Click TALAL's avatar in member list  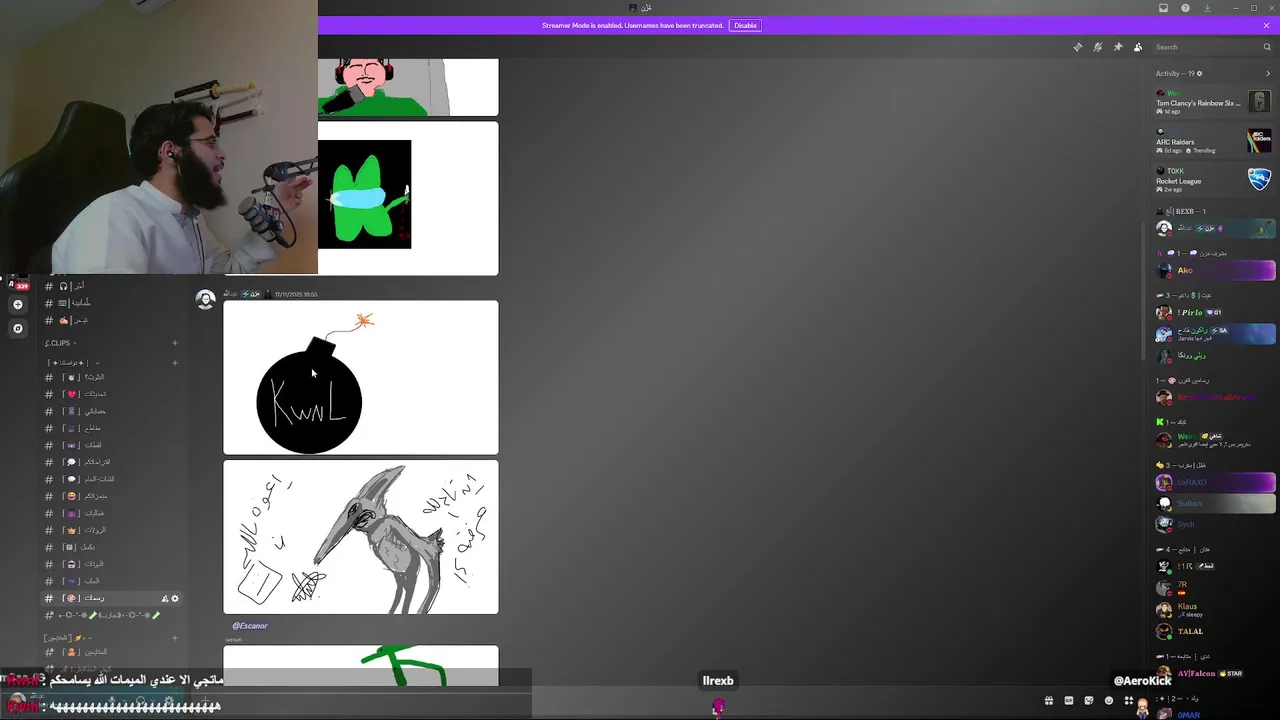pos(1164,631)
